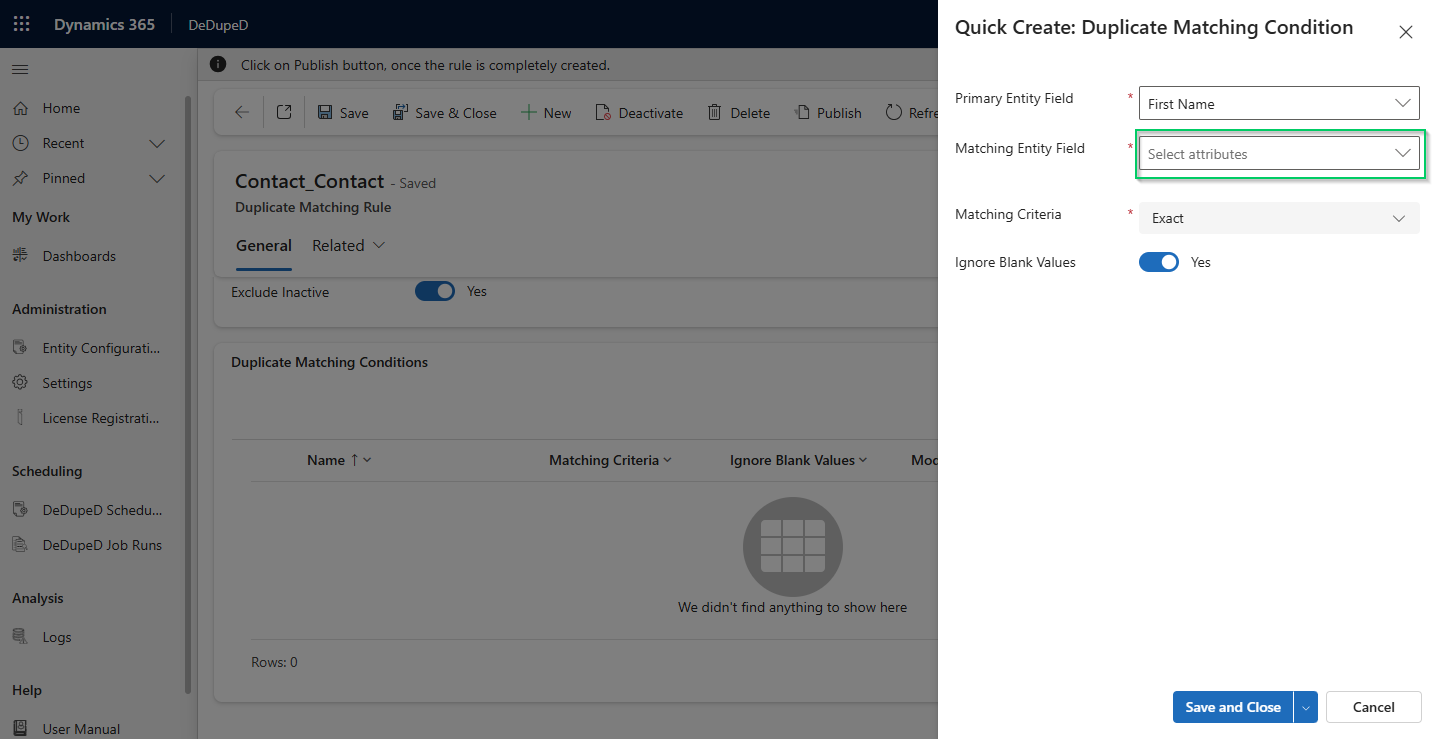The image size is (1434, 739).
Task: Click the Publish command
Action: [x=828, y=113]
